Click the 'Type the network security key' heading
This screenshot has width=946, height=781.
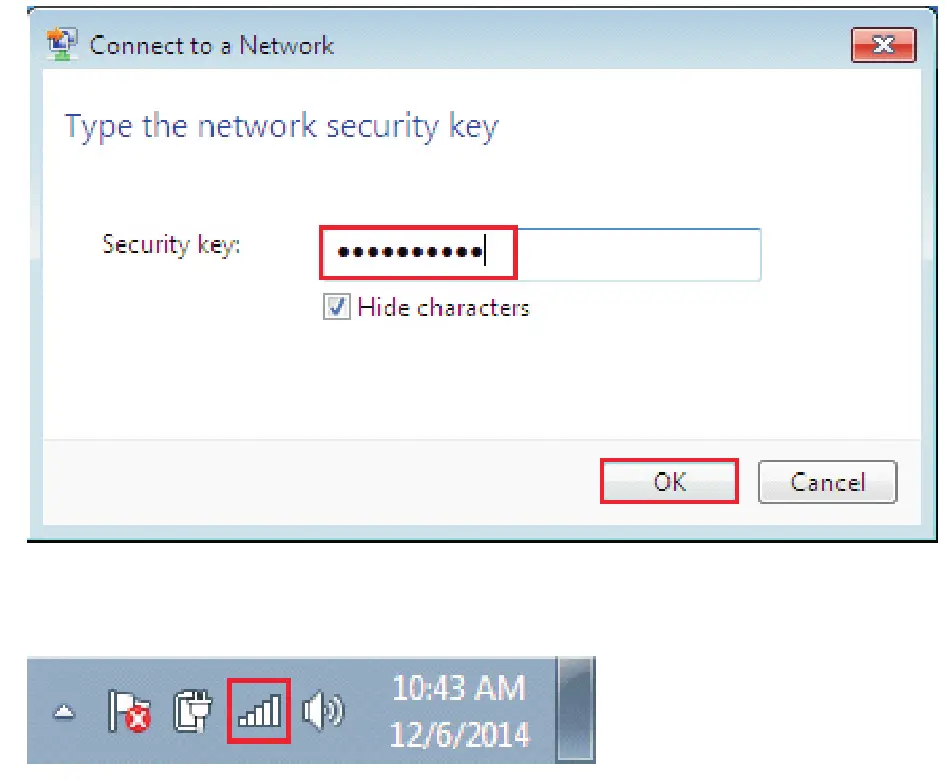(x=281, y=128)
